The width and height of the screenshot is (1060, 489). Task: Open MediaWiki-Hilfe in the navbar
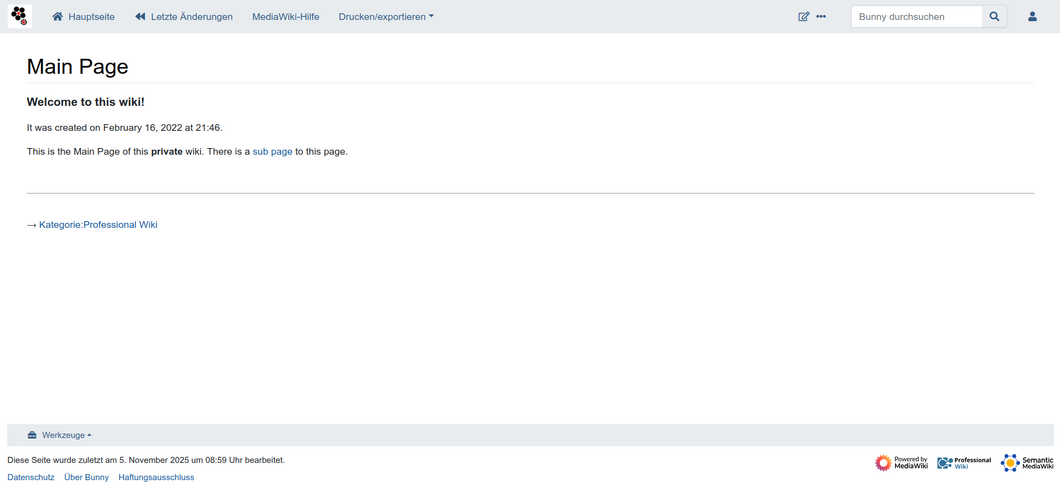tap(285, 17)
